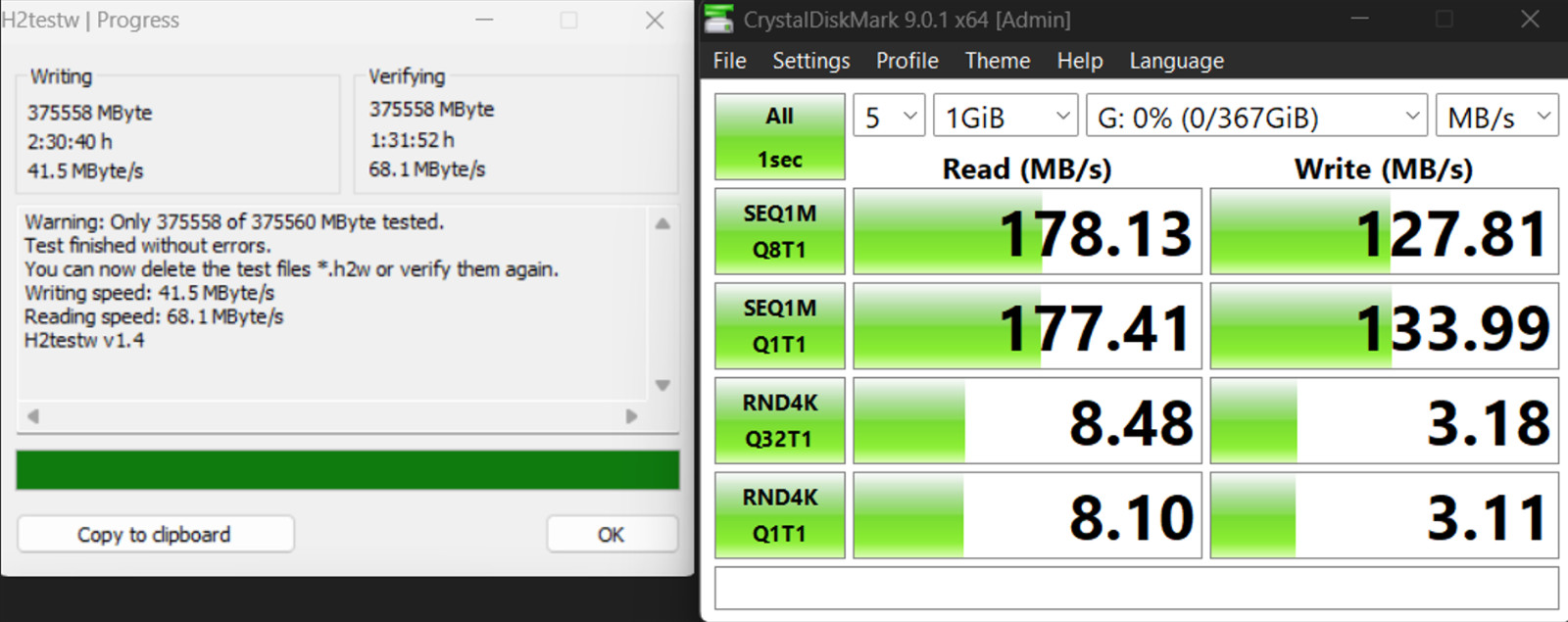
Task: Run the RND4K Q1T1 test
Action: coord(780,515)
